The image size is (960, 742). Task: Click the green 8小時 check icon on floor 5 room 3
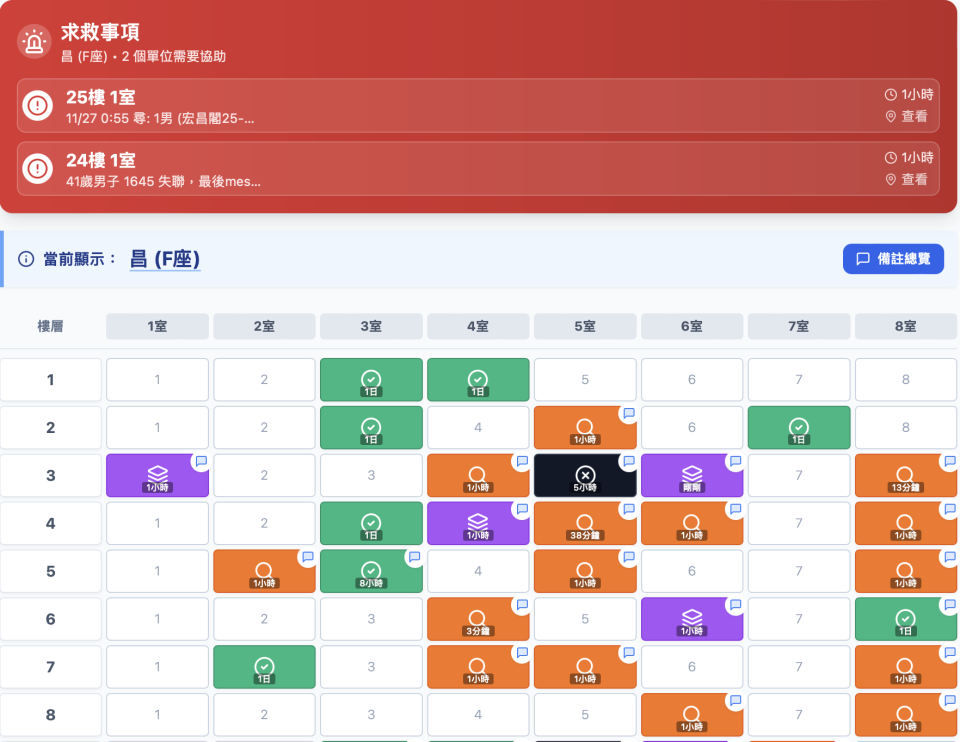(371, 571)
